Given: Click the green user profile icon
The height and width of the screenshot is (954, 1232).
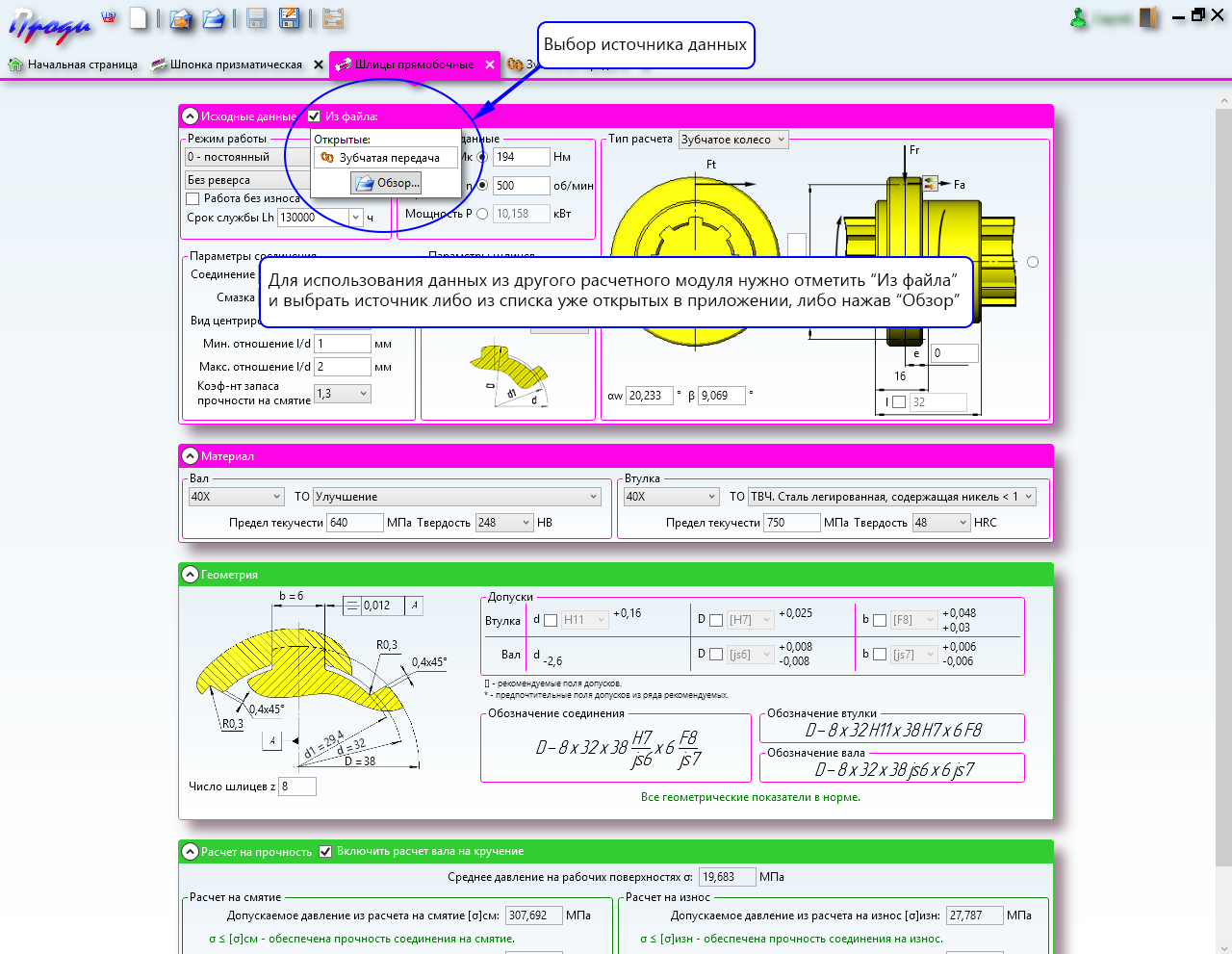Looking at the screenshot, I should pyautogui.click(x=1079, y=18).
